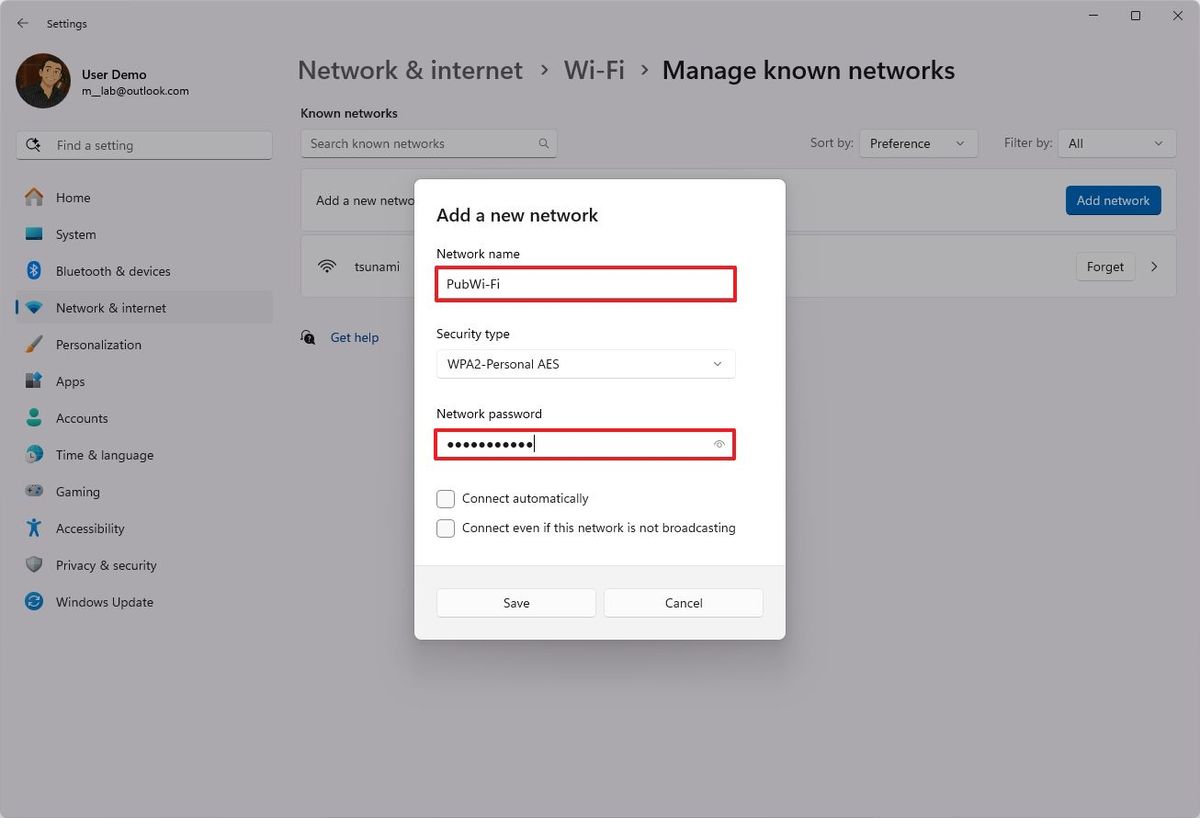The width and height of the screenshot is (1200, 818).
Task: Go to Wi-Fi in the breadcrumb
Action: pyautogui.click(x=594, y=70)
